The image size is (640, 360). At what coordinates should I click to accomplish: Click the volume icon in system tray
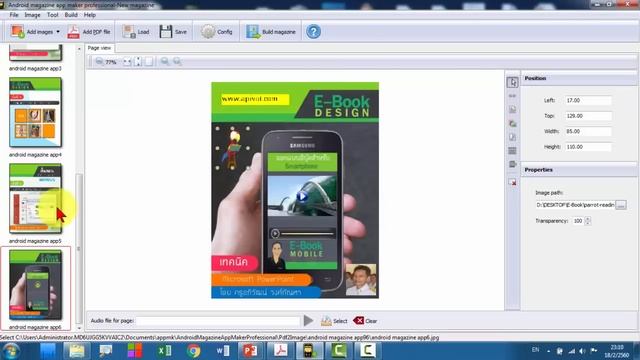(582, 351)
